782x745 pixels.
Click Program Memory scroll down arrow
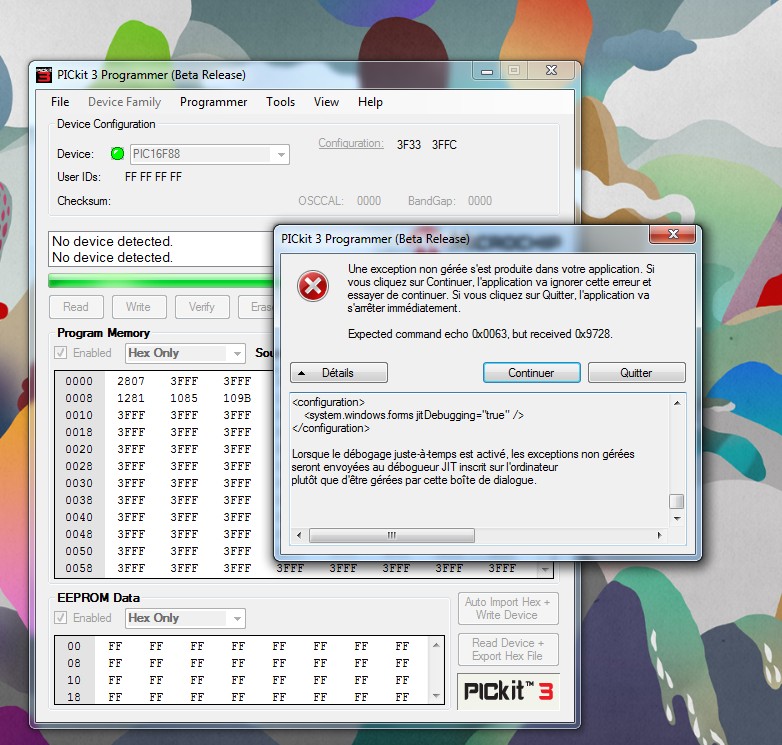[x=545, y=569]
